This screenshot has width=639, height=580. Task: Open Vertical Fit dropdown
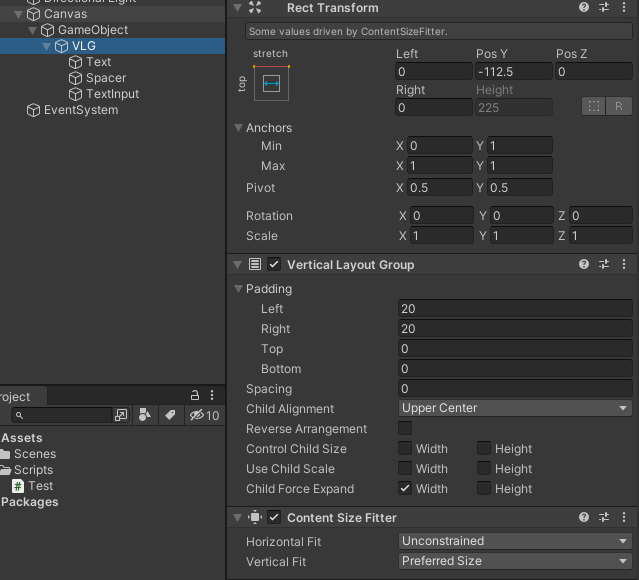click(x=515, y=561)
